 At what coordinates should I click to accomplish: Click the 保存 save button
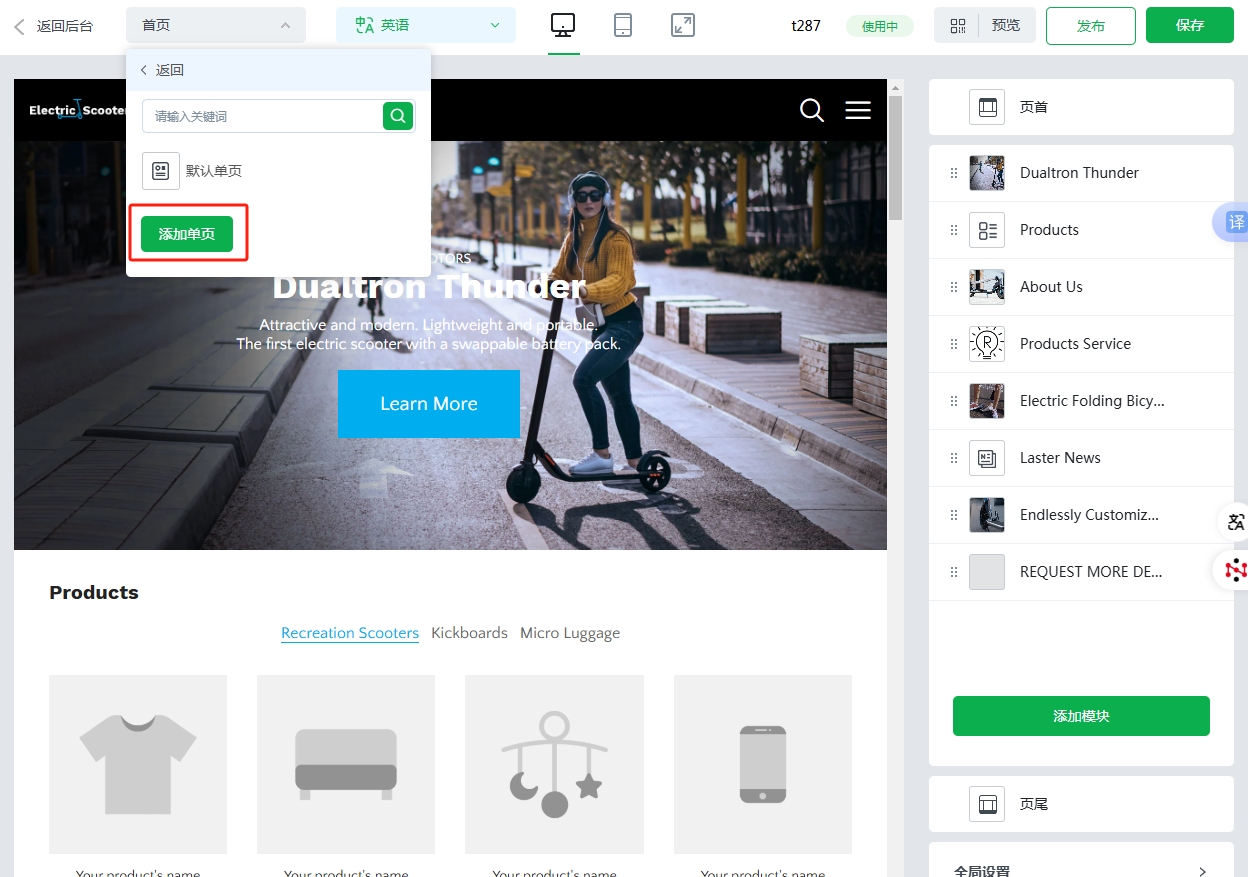tap(1190, 26)
